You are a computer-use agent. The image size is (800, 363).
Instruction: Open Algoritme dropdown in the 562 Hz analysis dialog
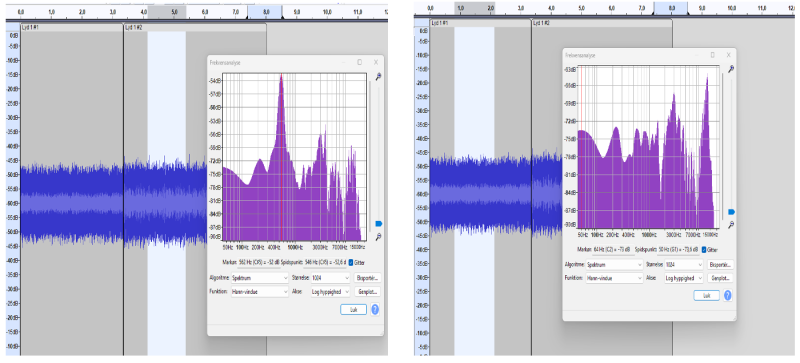coord(260,278)
